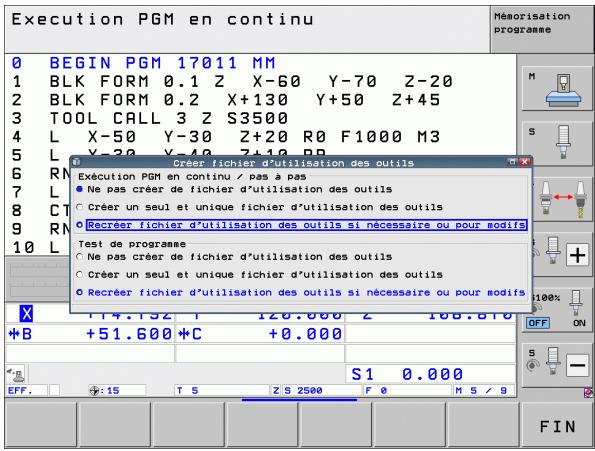Click the M 5 / 9 status field
The image size is (595, 451).
point(484,390)
